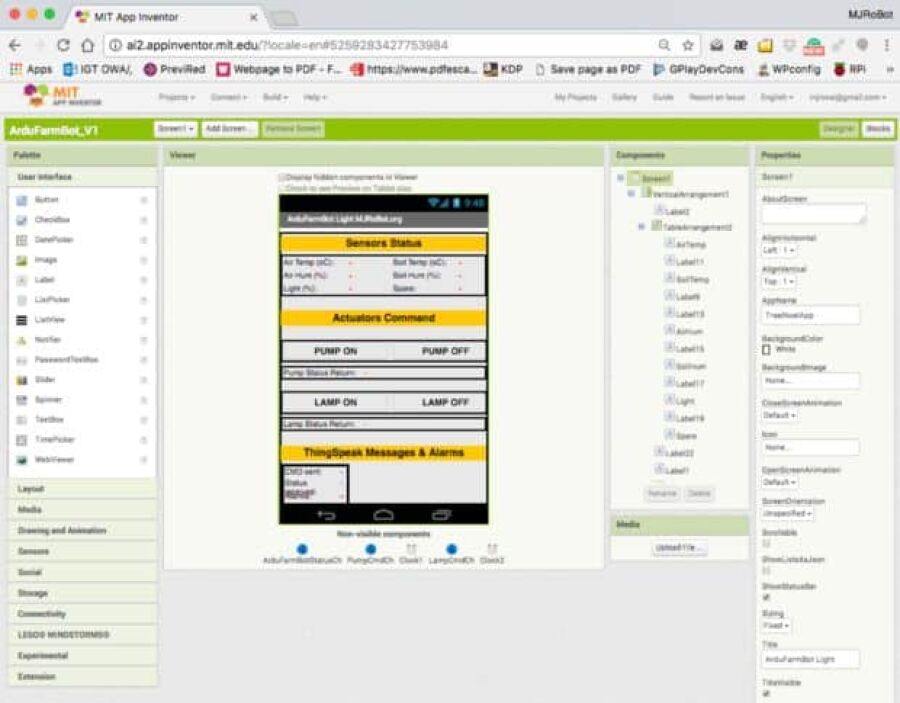Toggle Display hidden components in Viewer checkbox

pyautogui.click(x=282, y=177)
